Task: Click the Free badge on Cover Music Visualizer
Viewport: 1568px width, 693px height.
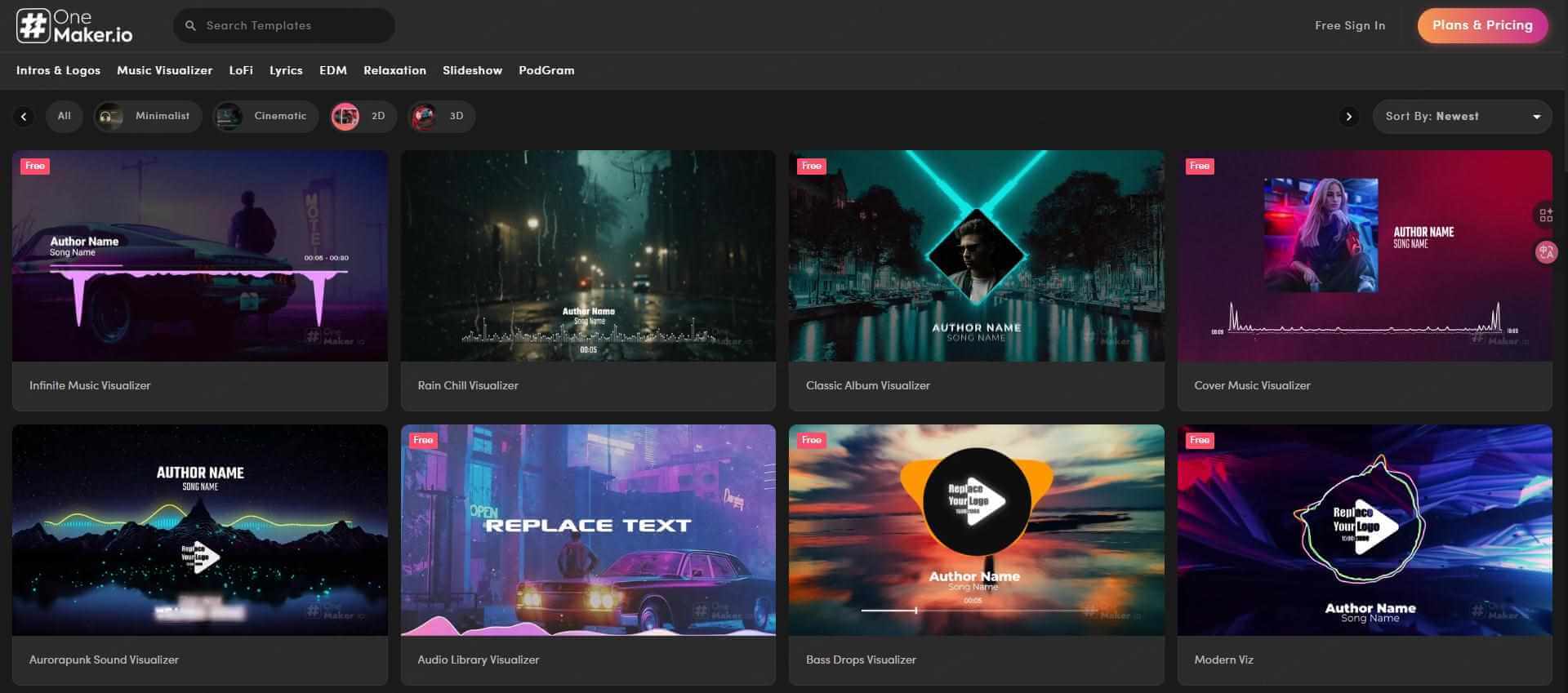Action: 1200,166
